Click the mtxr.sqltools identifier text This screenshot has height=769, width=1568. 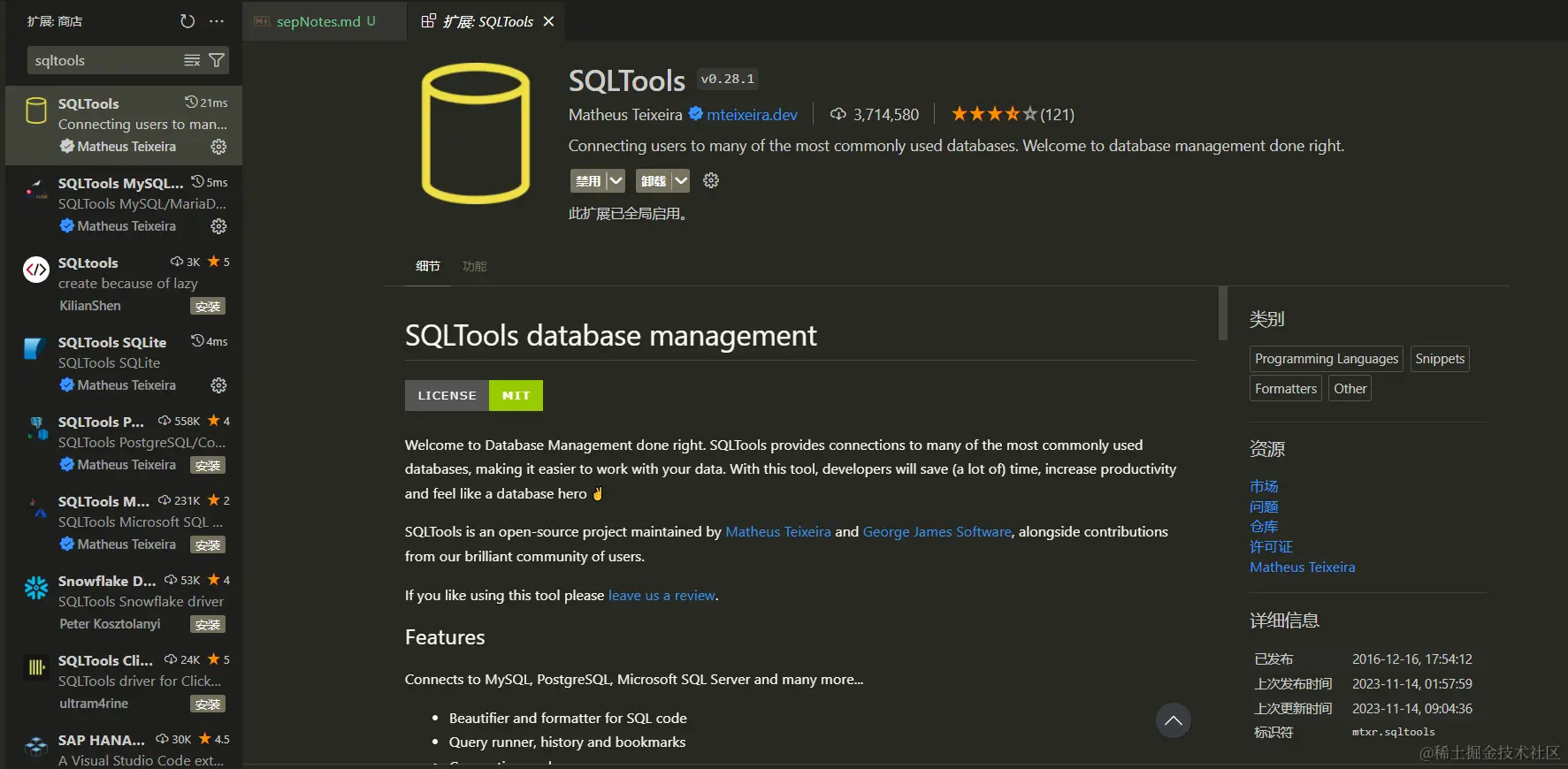coord(1394,732)
